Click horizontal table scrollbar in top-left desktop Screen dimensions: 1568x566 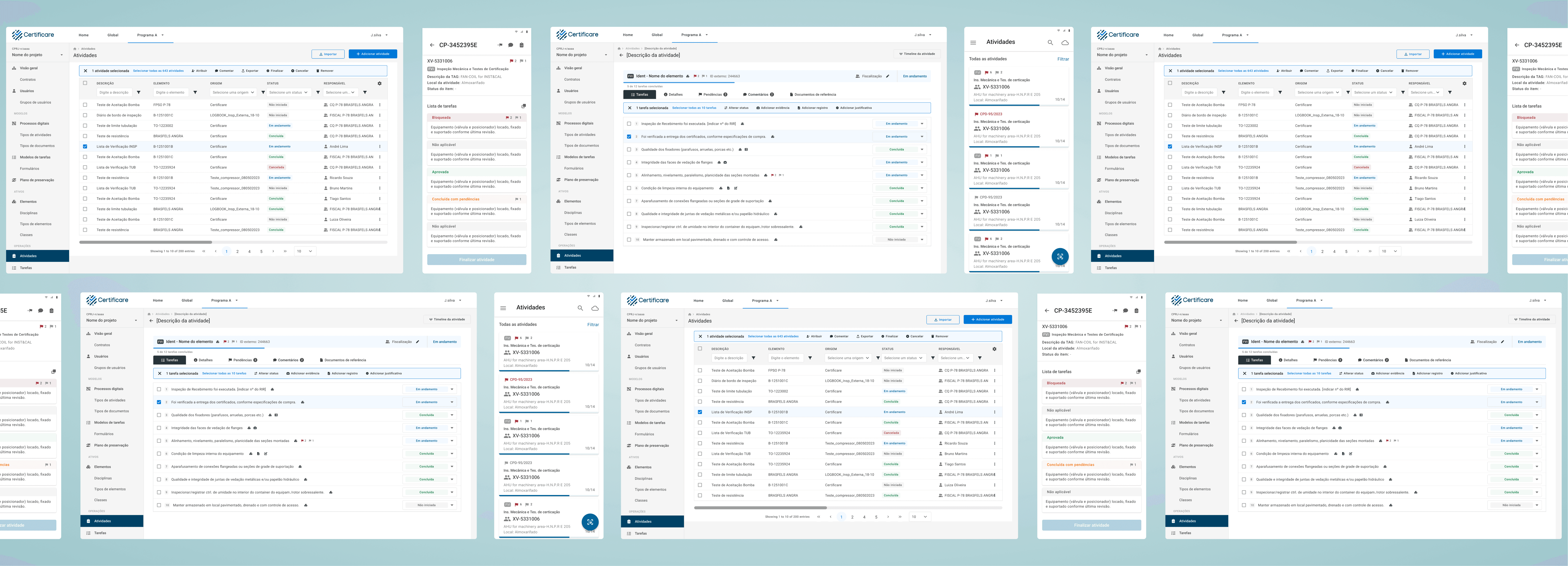(x=145, y=242)
